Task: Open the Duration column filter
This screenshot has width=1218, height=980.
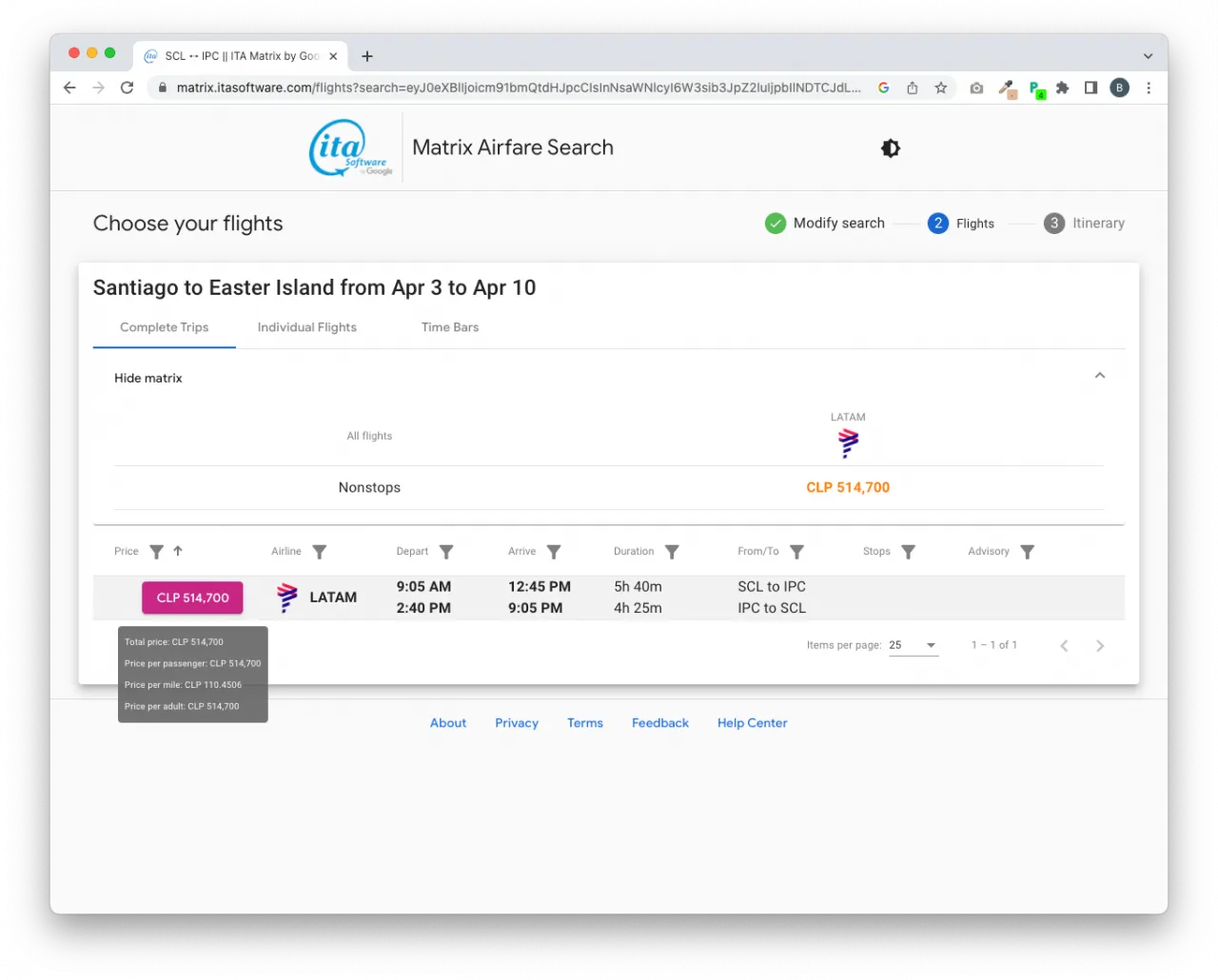Action: point(672,552)
